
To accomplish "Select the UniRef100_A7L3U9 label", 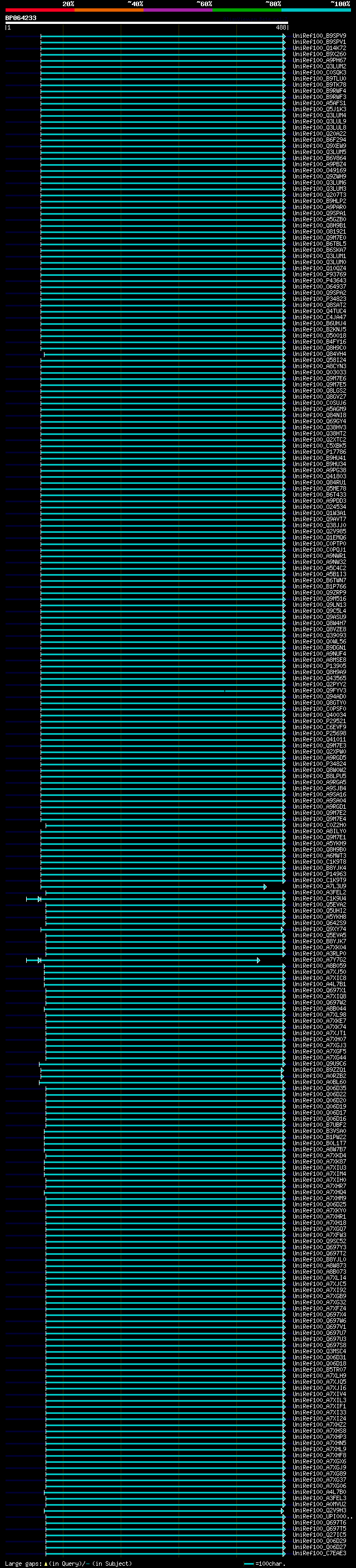I will point(319,886).
